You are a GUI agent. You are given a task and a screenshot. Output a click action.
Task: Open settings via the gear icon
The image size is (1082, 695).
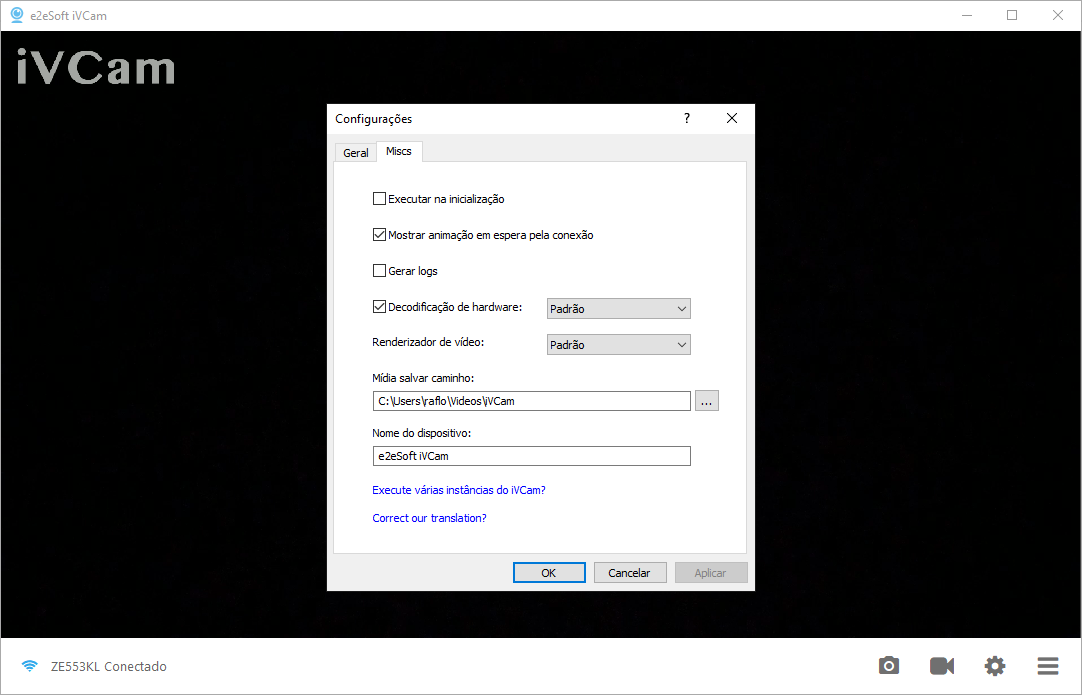tap(994, 666)
